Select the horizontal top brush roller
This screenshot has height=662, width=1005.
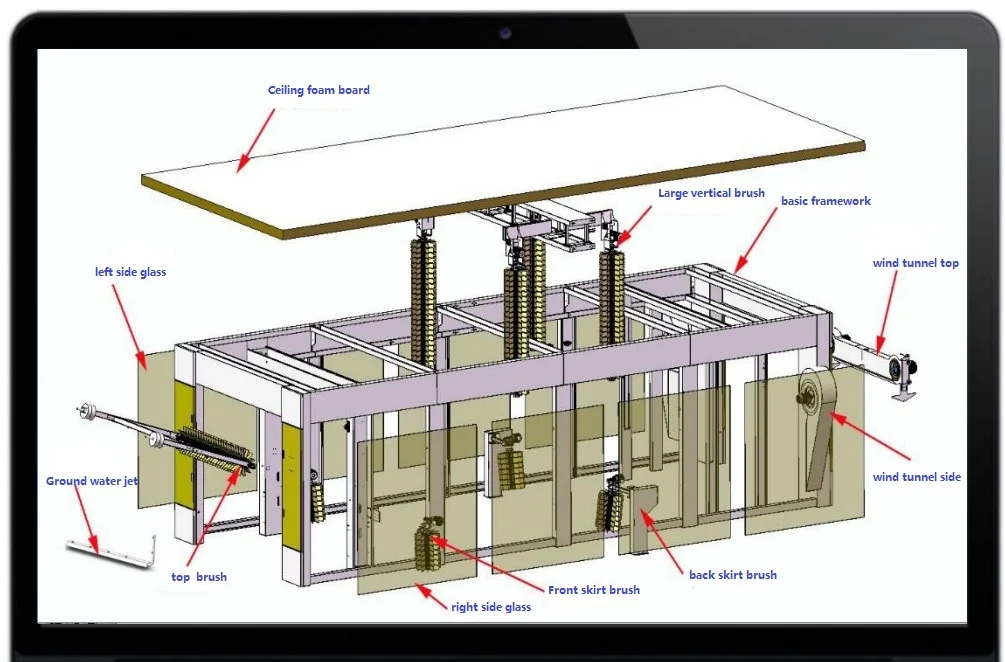tap(215, 449)
